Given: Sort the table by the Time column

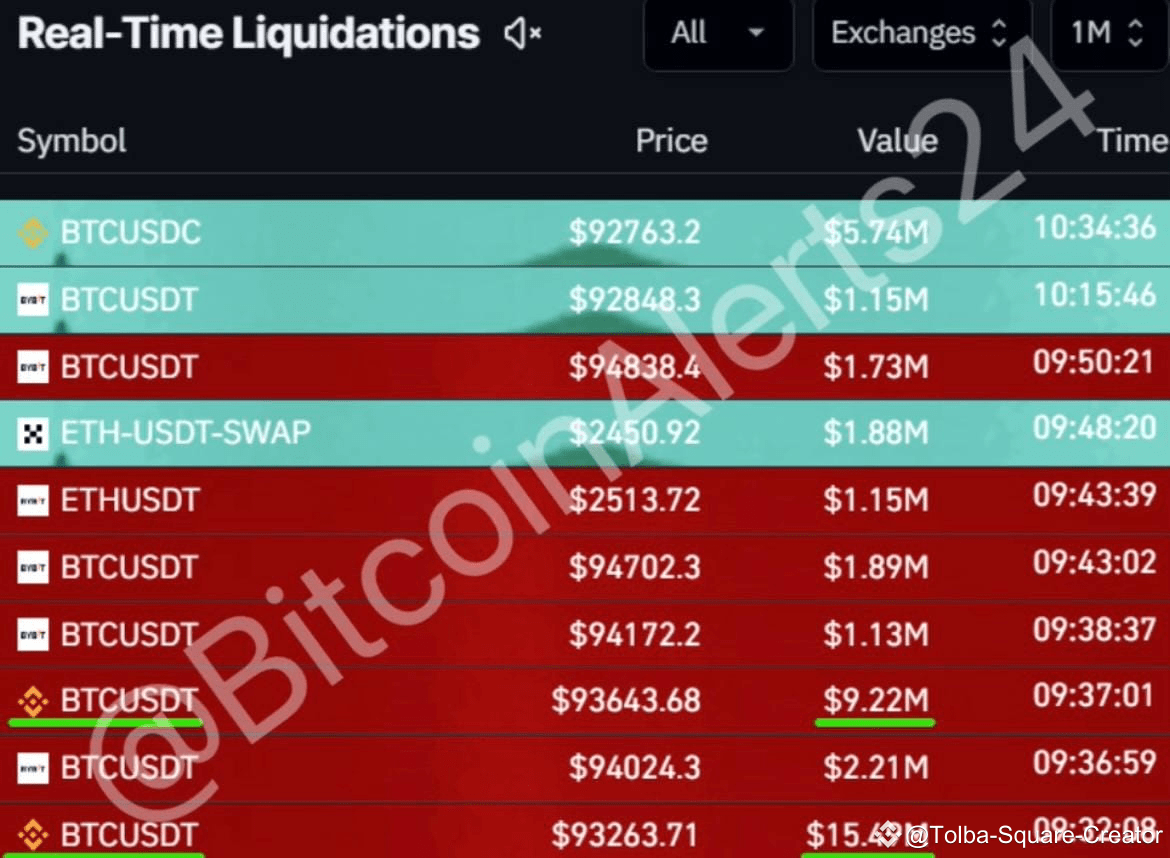Looking at the screenshot, I should click(x=1131, y=141).
